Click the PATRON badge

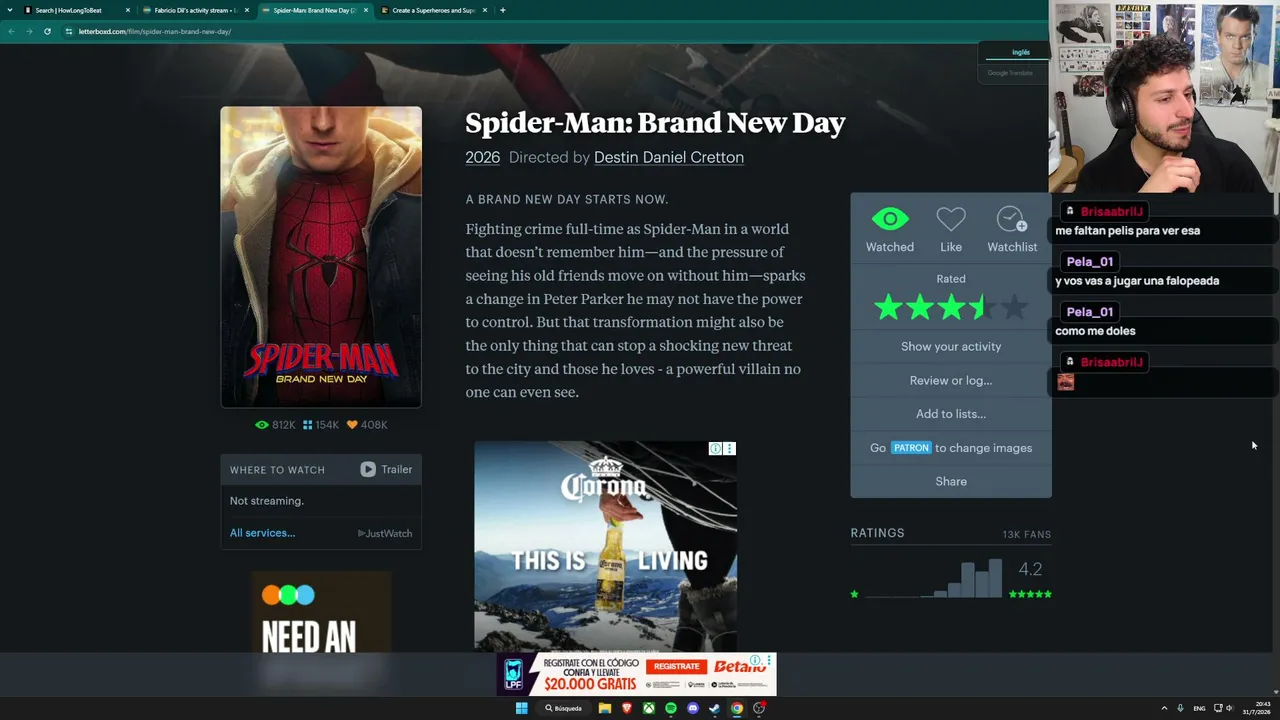(911, 448)
